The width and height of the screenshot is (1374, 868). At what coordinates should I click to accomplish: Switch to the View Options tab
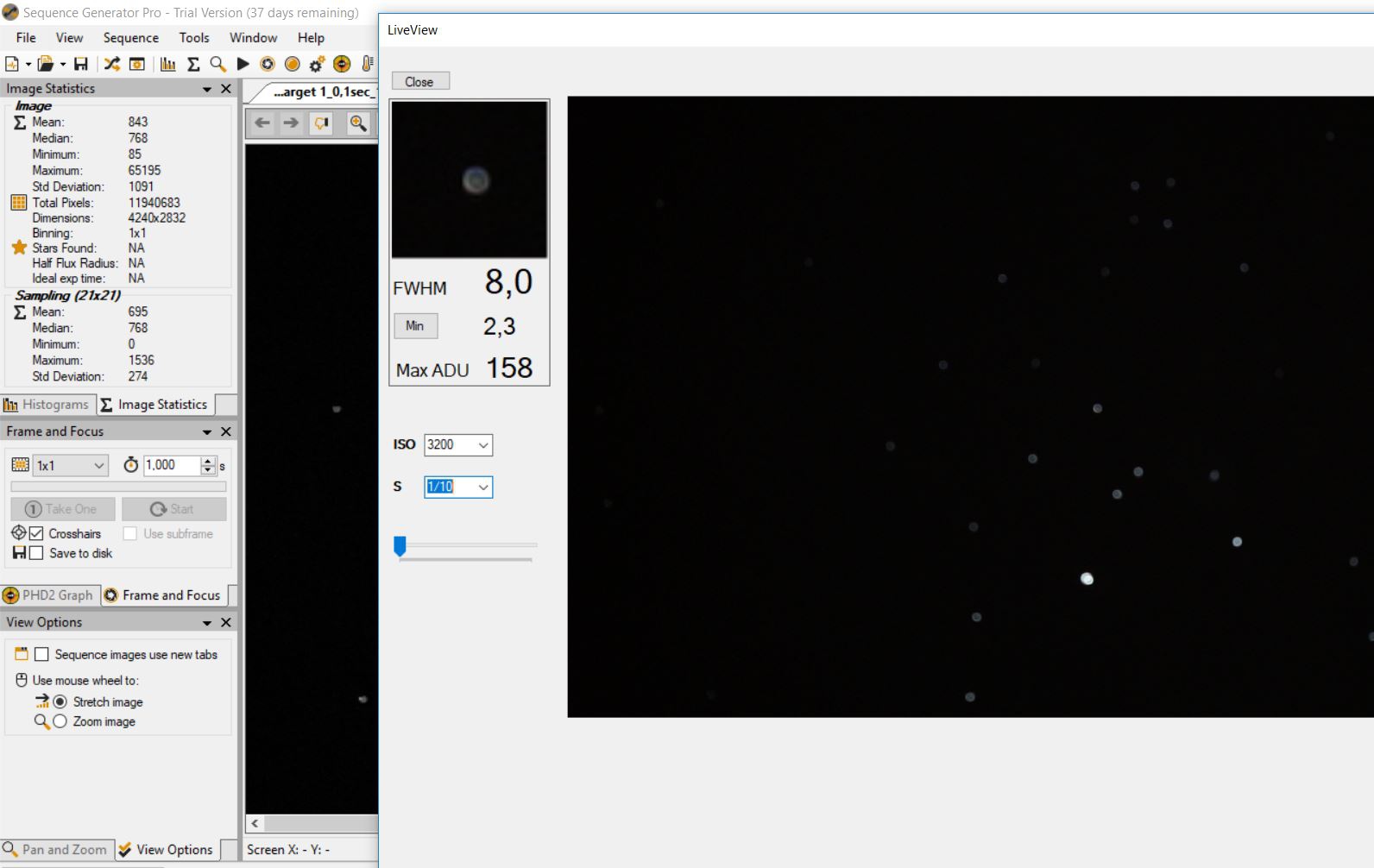[x=167, y=850]
